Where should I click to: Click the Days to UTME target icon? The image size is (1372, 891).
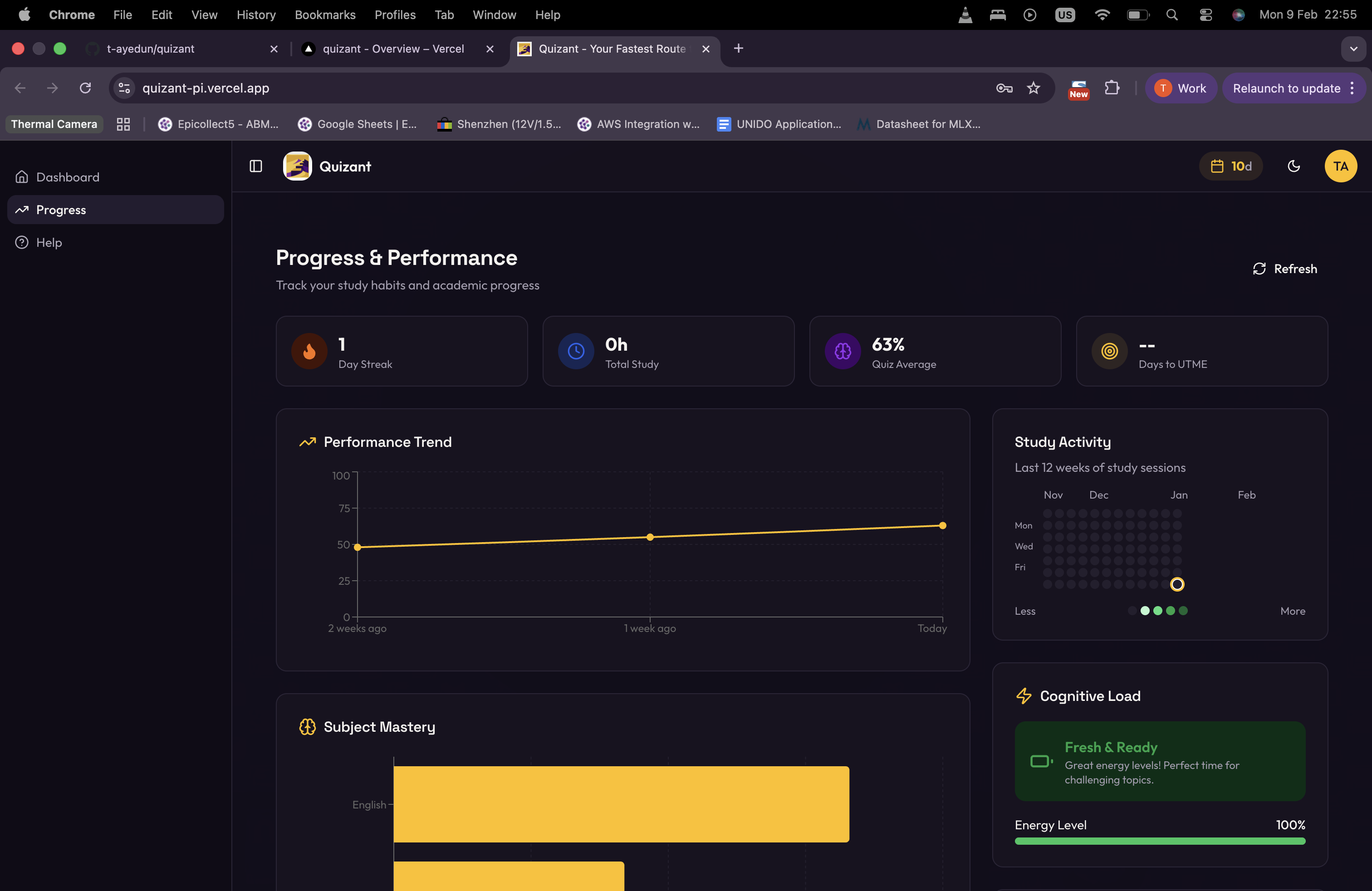click(x=1109, y=351)
